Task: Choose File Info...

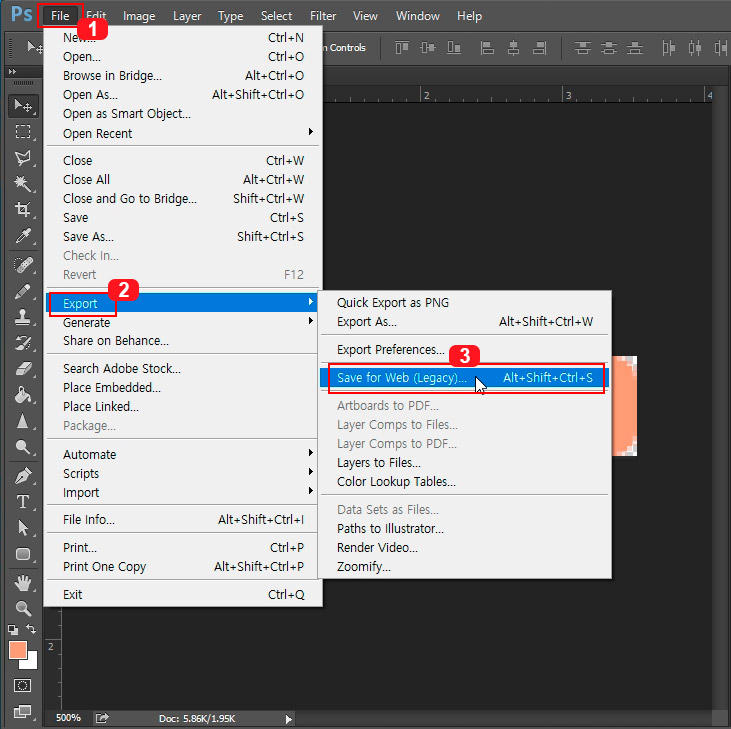Action: (182, 519)
